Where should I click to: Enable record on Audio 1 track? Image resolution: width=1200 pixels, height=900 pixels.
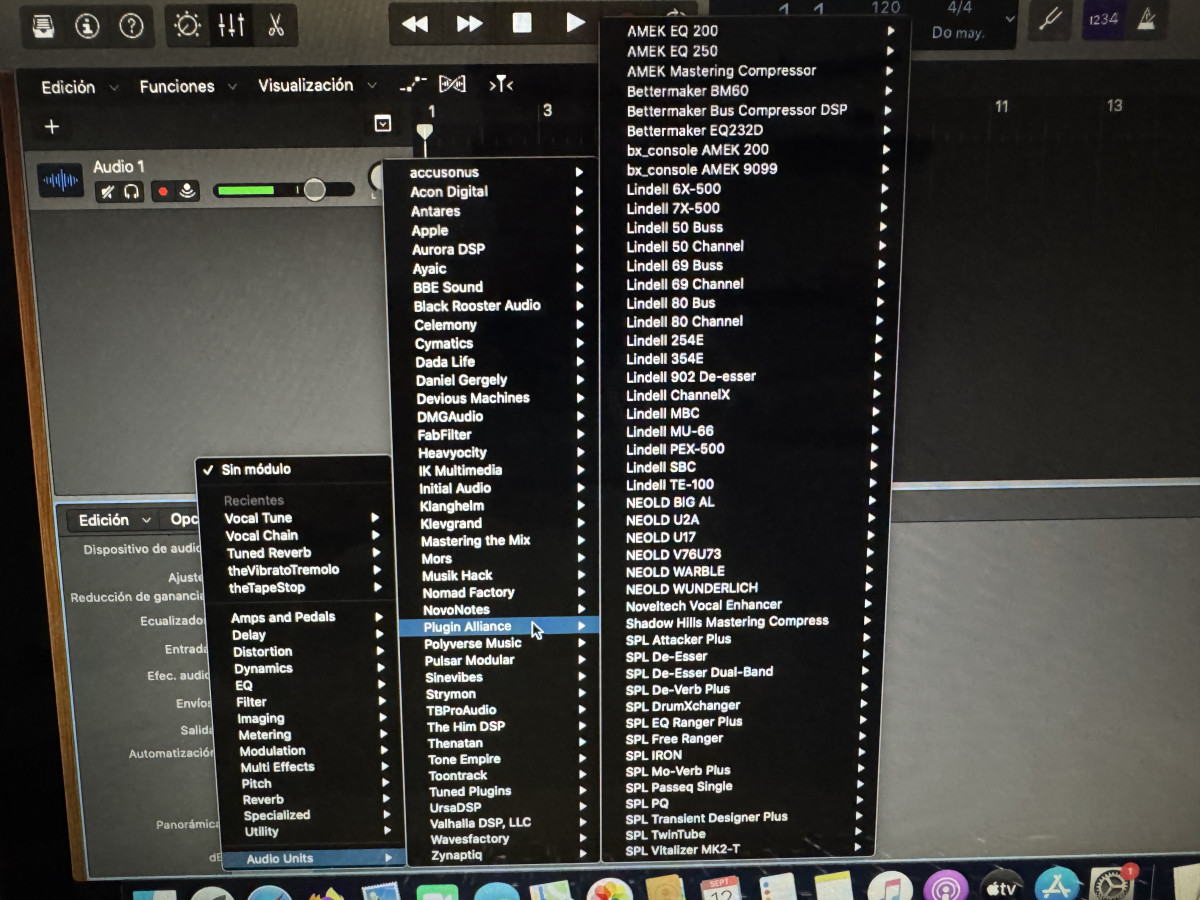(162, 191)
